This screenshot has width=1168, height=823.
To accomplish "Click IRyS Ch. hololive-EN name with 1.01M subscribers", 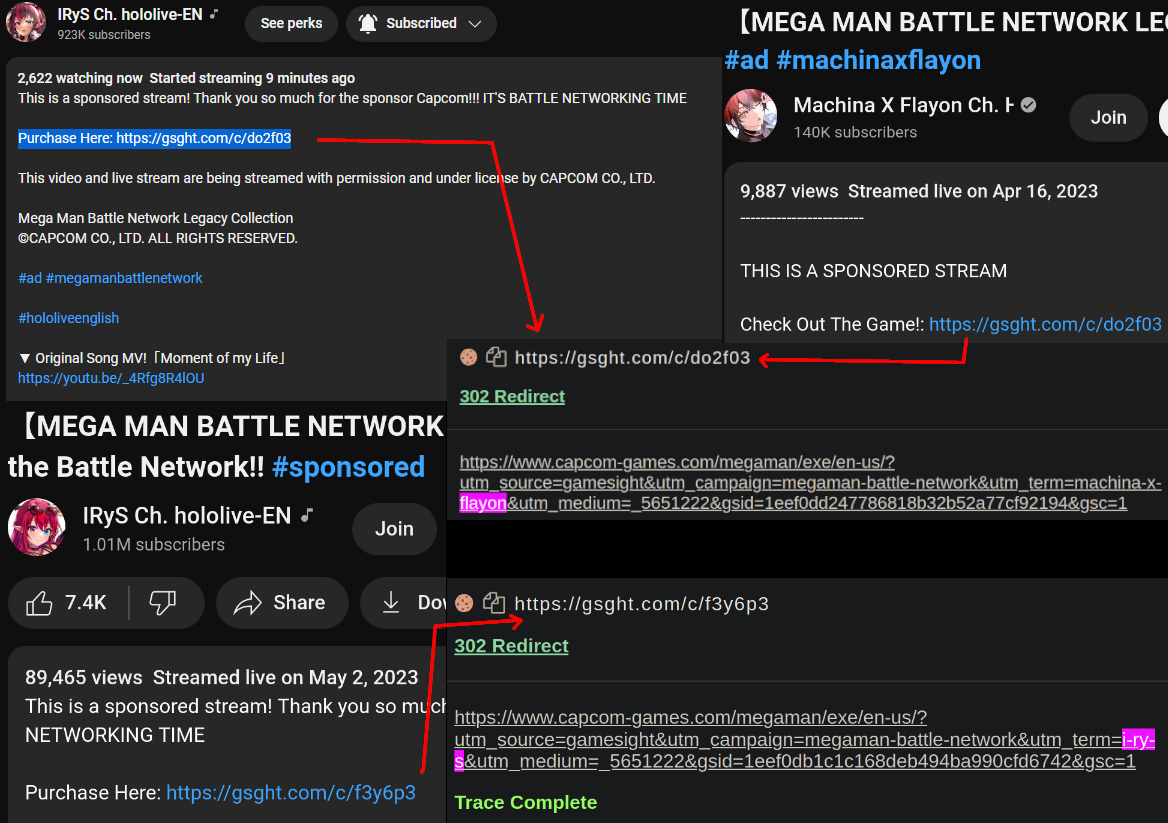I will pyautogui.click(x=186, y=515).
